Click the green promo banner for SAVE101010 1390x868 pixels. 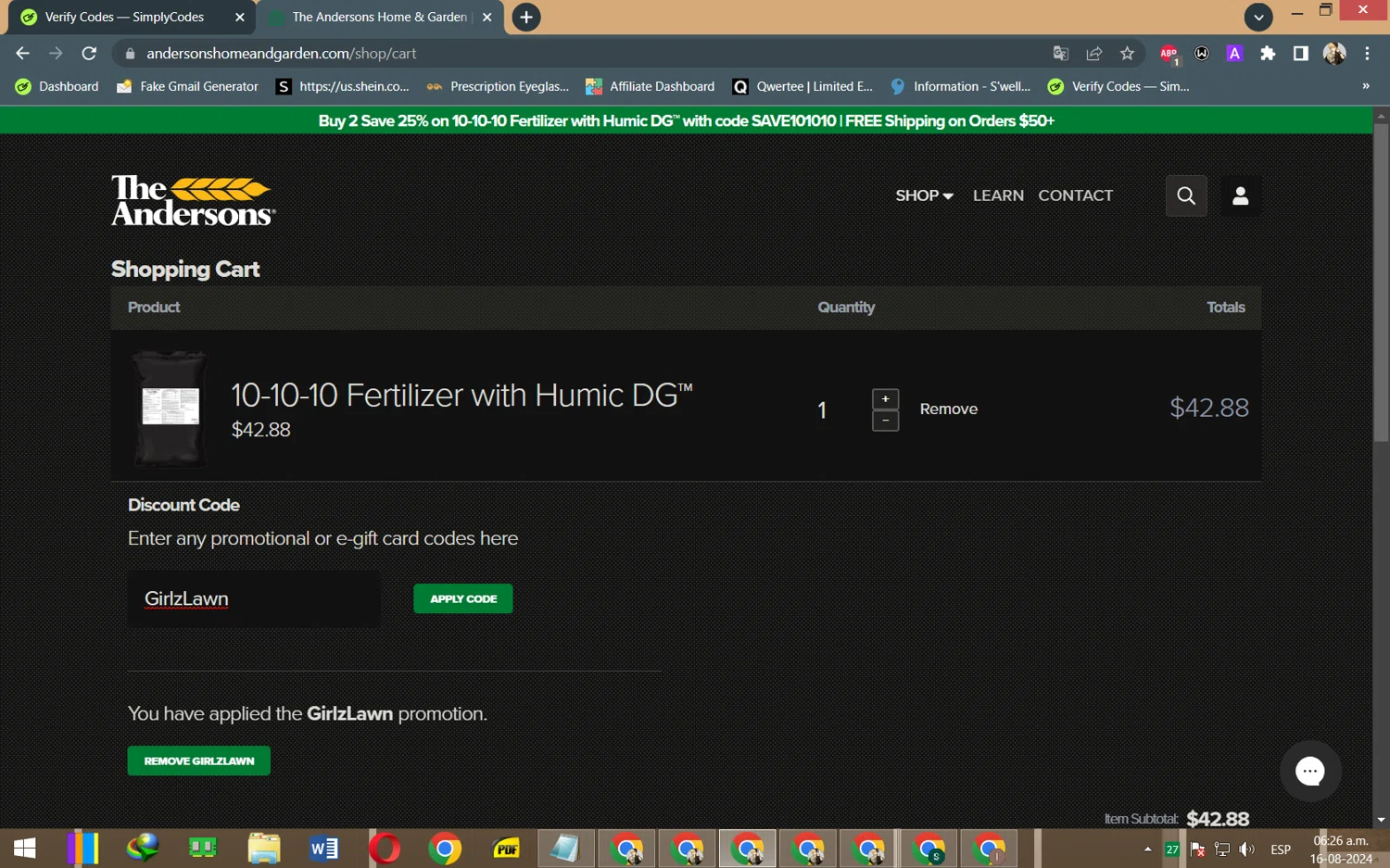pyautogui.click(x=686, y=120)
